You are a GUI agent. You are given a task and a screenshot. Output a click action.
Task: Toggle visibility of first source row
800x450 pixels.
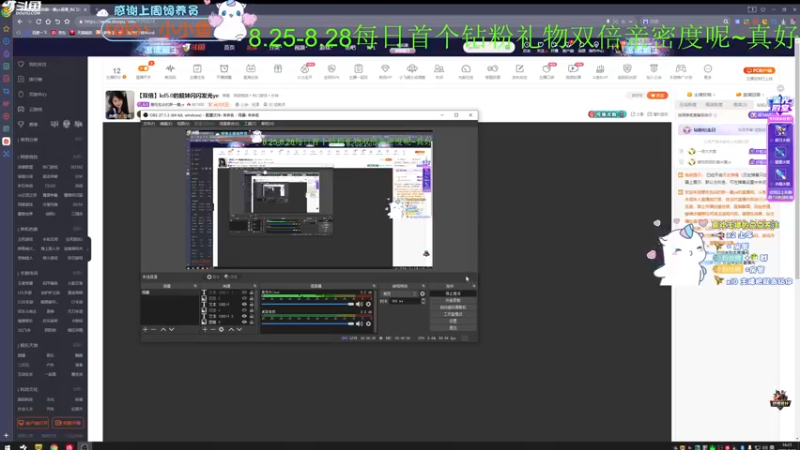coord(244,293)
